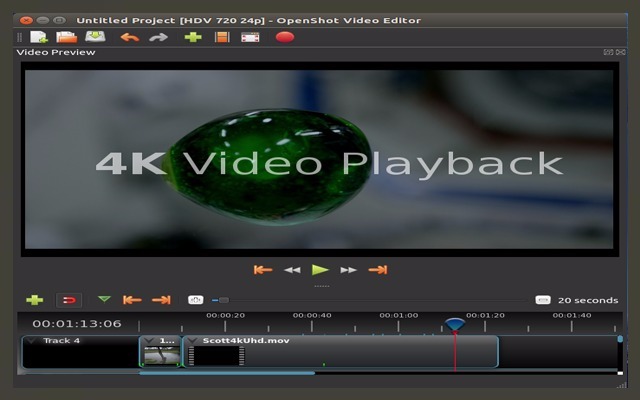Image resolution: width=640 pixels, height=400 pixels.
Task: Fast forward the video preview
Action: point(348,269)
